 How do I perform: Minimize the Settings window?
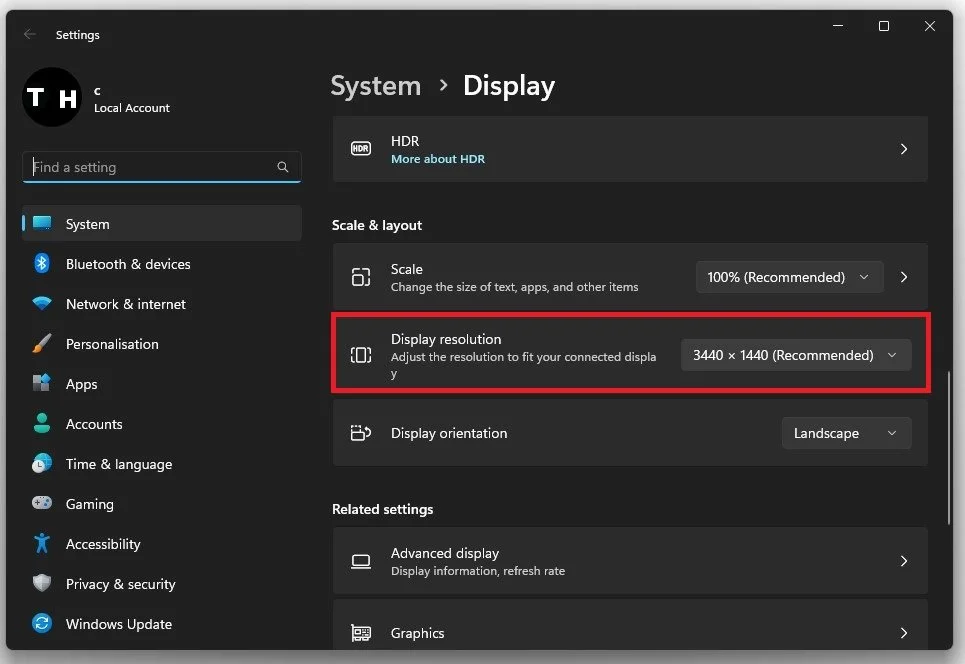838,26
